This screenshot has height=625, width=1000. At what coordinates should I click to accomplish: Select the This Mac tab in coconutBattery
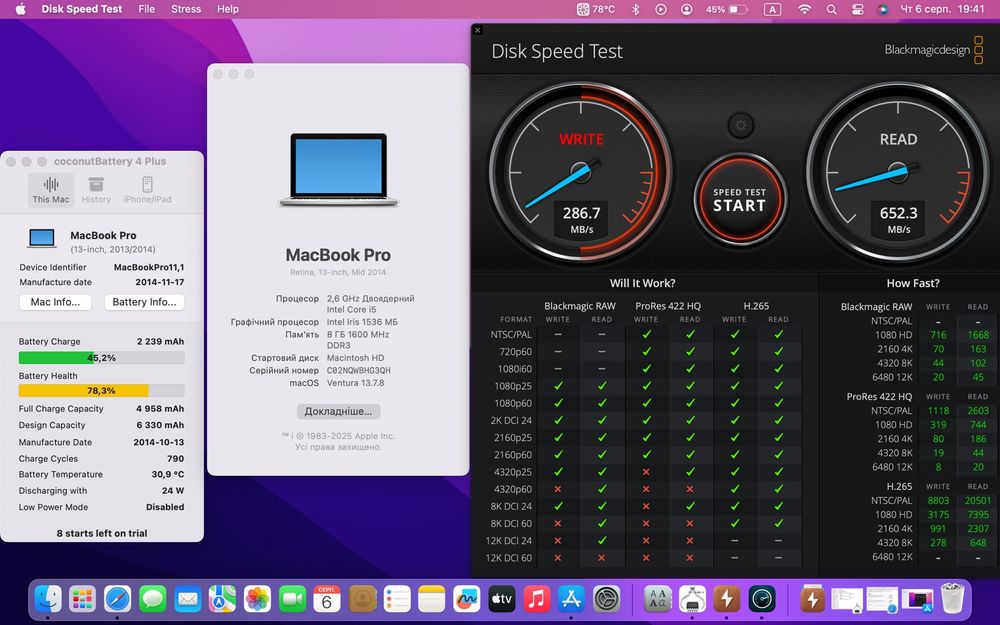(51, 190)
